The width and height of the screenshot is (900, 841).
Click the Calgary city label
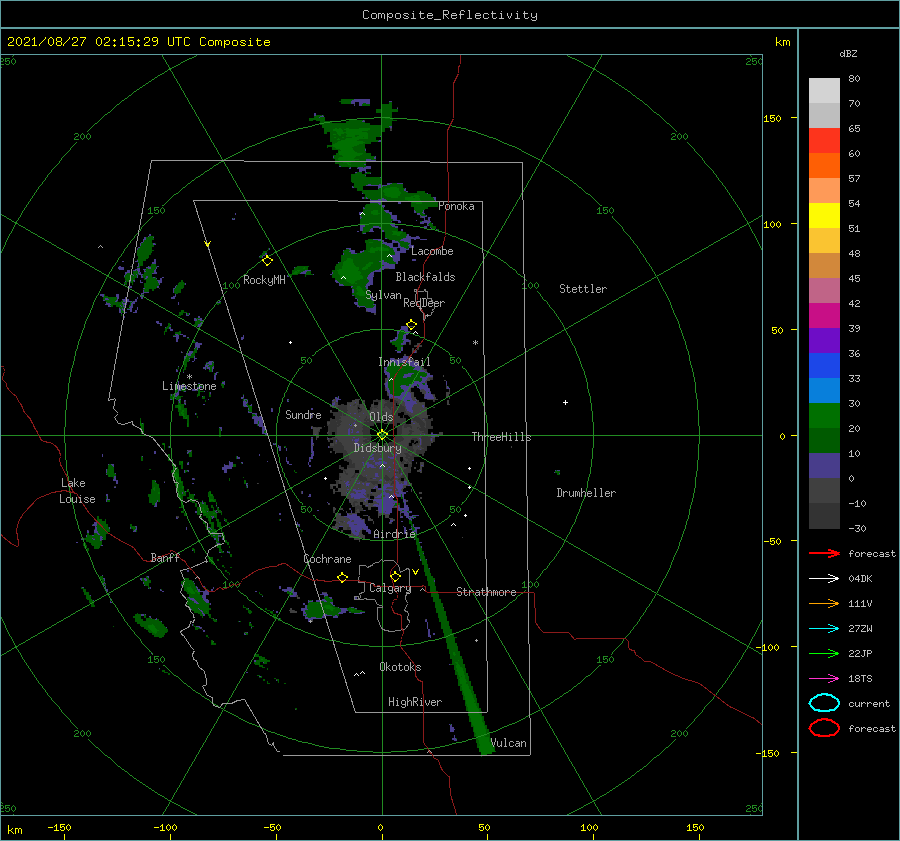(390, 588)
